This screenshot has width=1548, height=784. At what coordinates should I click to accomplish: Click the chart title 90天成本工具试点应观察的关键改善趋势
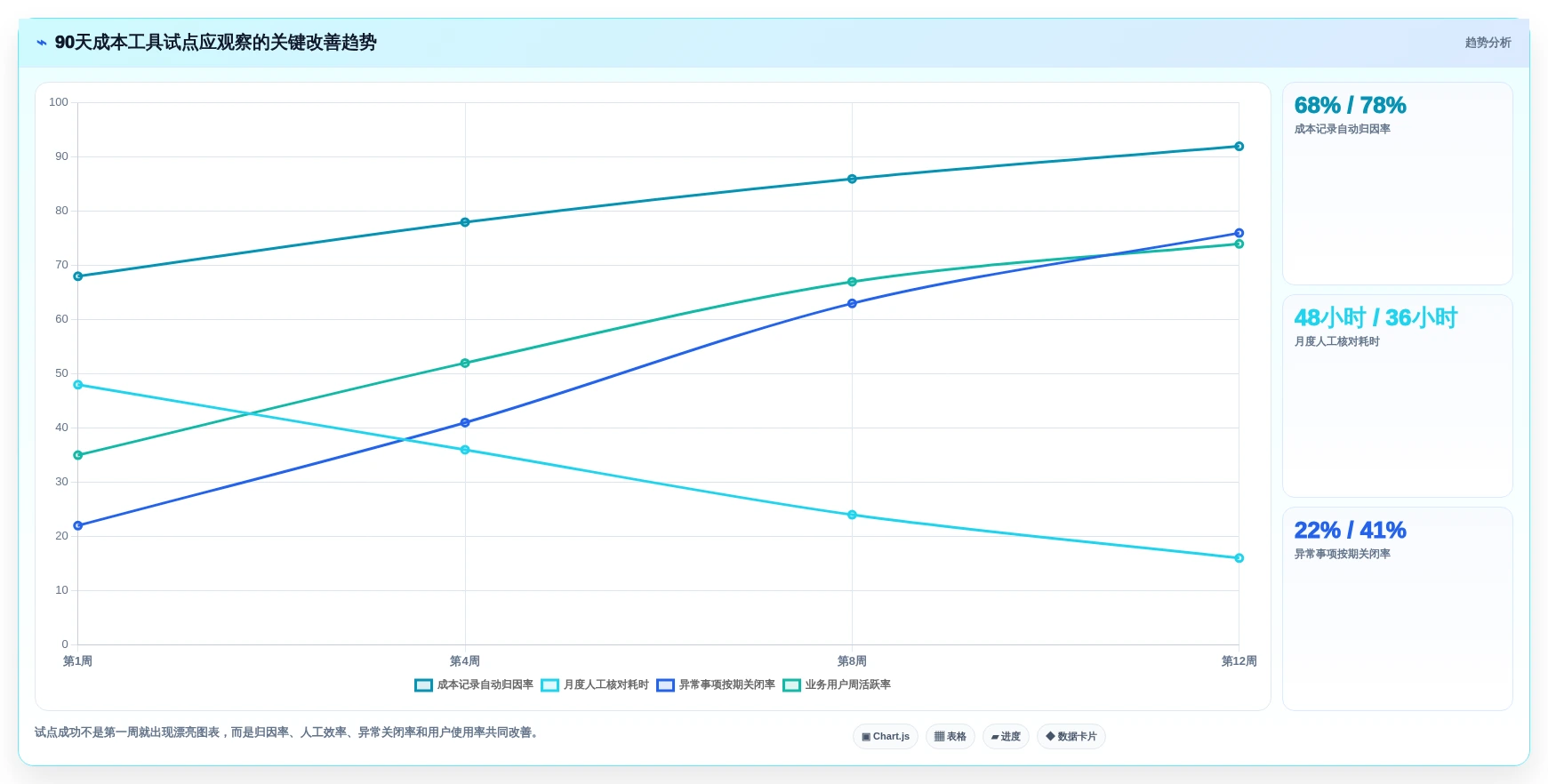tap(215, 43)
